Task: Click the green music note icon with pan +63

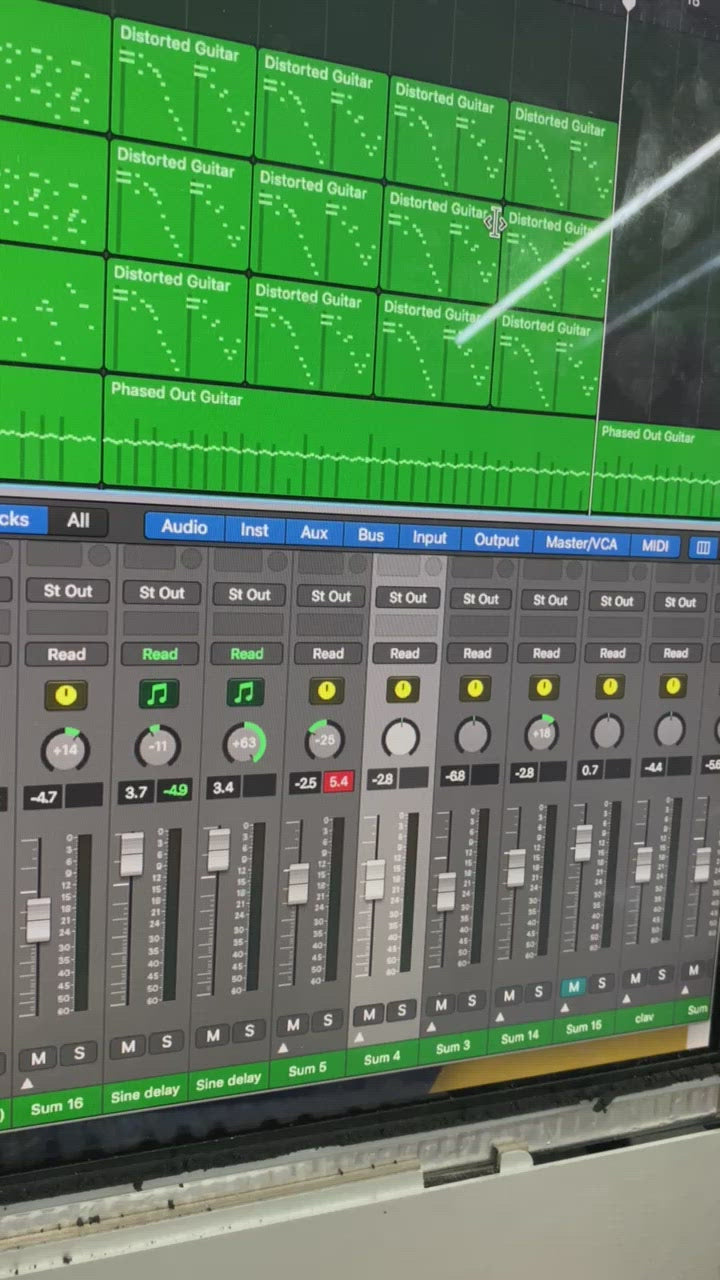Action: (x=245, y=692)
